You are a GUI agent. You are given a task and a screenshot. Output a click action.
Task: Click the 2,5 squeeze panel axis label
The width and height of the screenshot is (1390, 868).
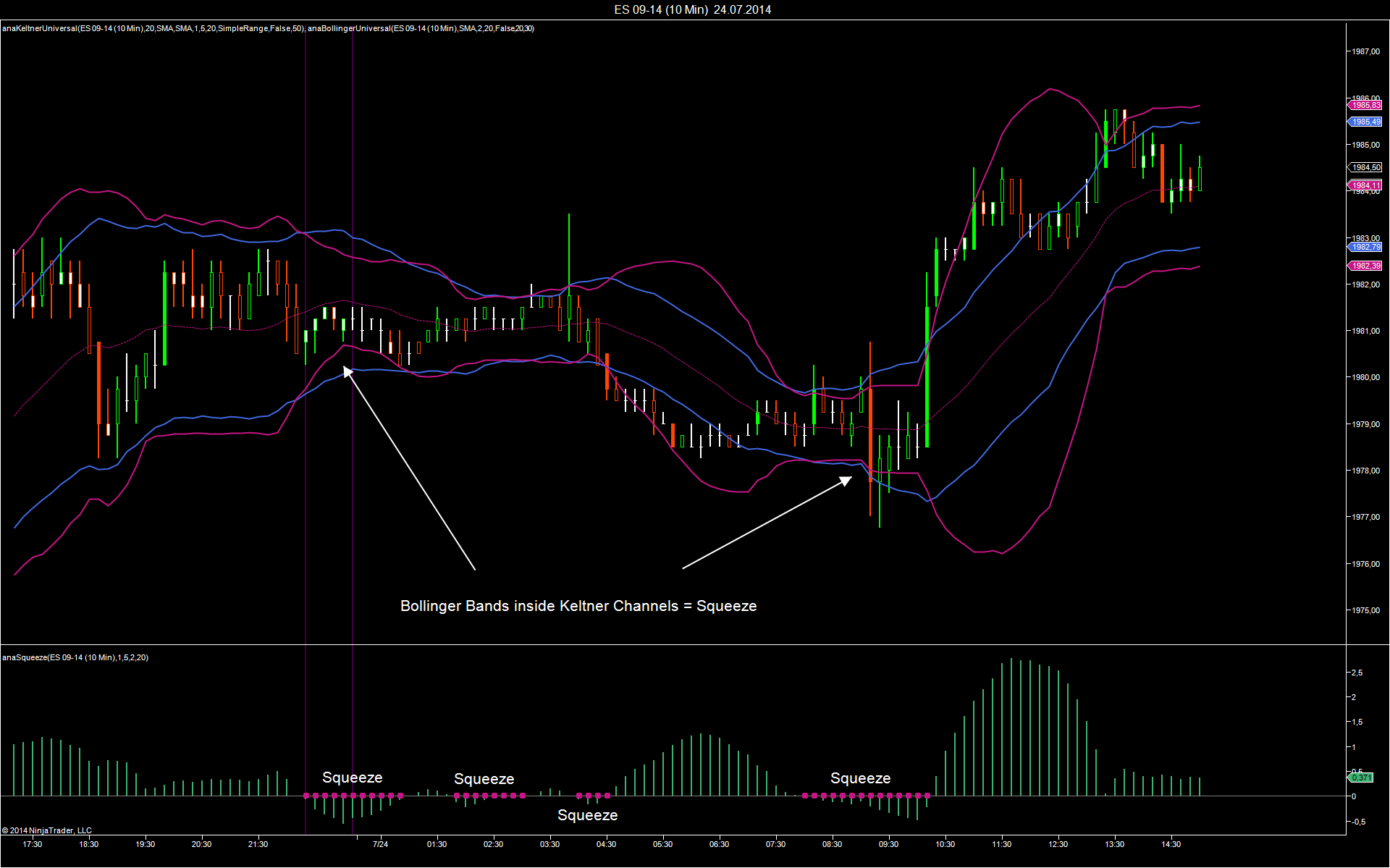(x=1357, y=673)
